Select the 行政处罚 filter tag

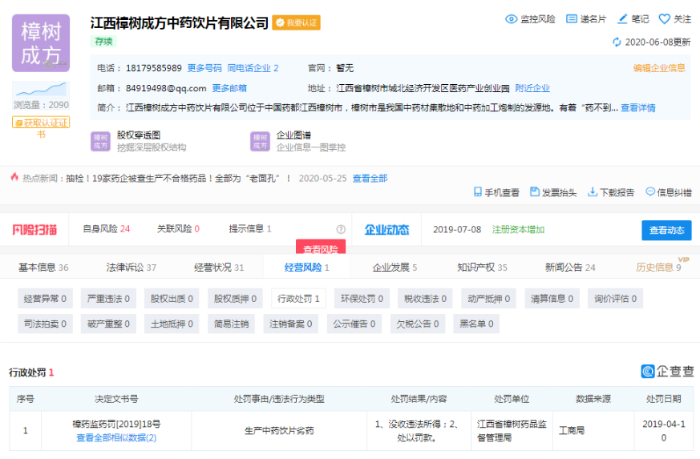[298, 298]
